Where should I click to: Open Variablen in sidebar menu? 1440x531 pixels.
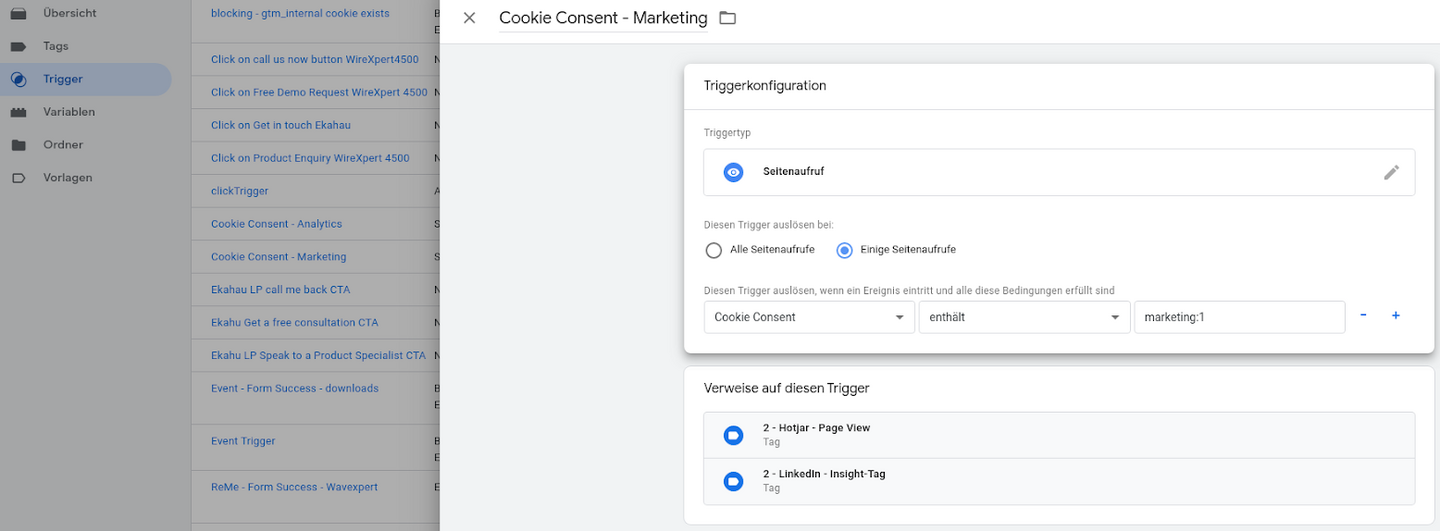[x=69, y=112]
